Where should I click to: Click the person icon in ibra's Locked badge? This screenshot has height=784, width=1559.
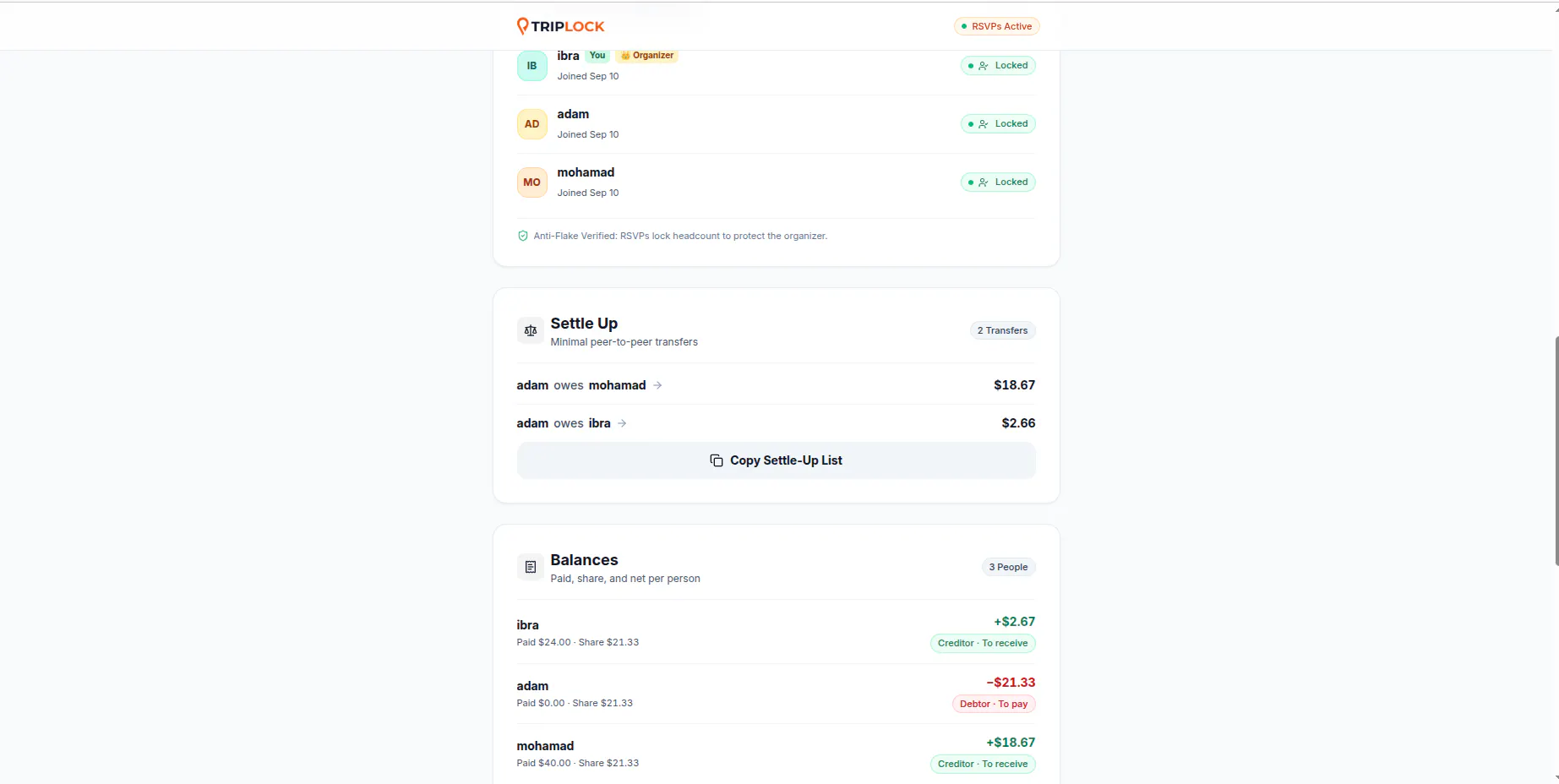coord(984,66)
